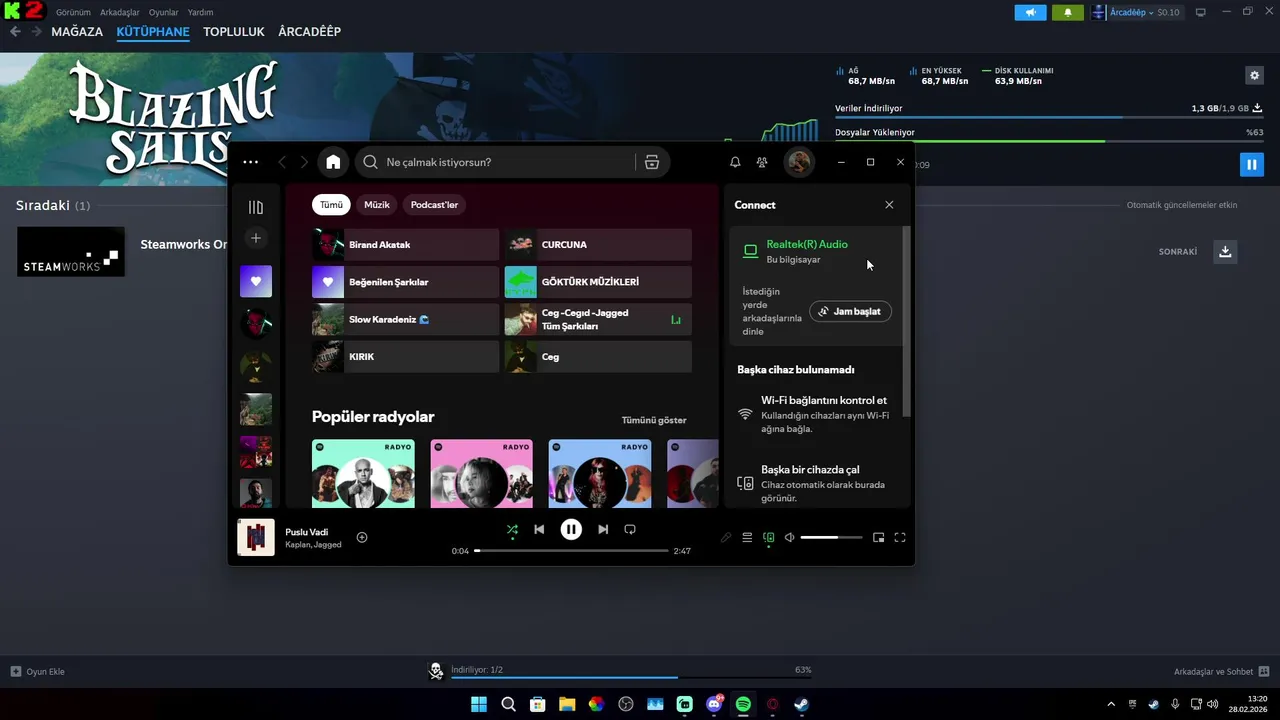Screen dimensions: 1280x720
Task: Pause the current song
Action: coord(571,529)
